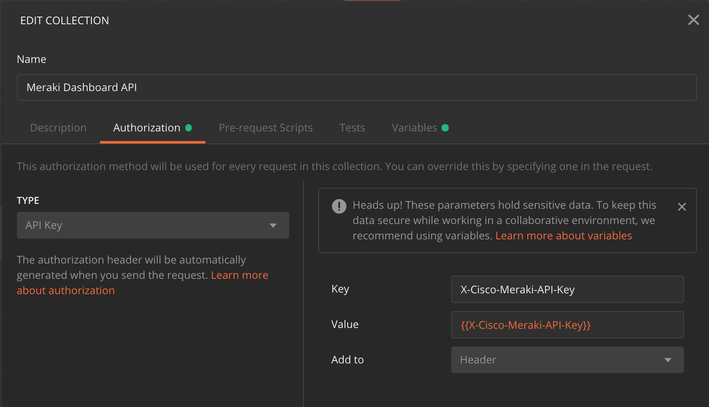Screen dimensions: 709x407
Task: Click the Edit Collection dialog title
Action: 65,20
